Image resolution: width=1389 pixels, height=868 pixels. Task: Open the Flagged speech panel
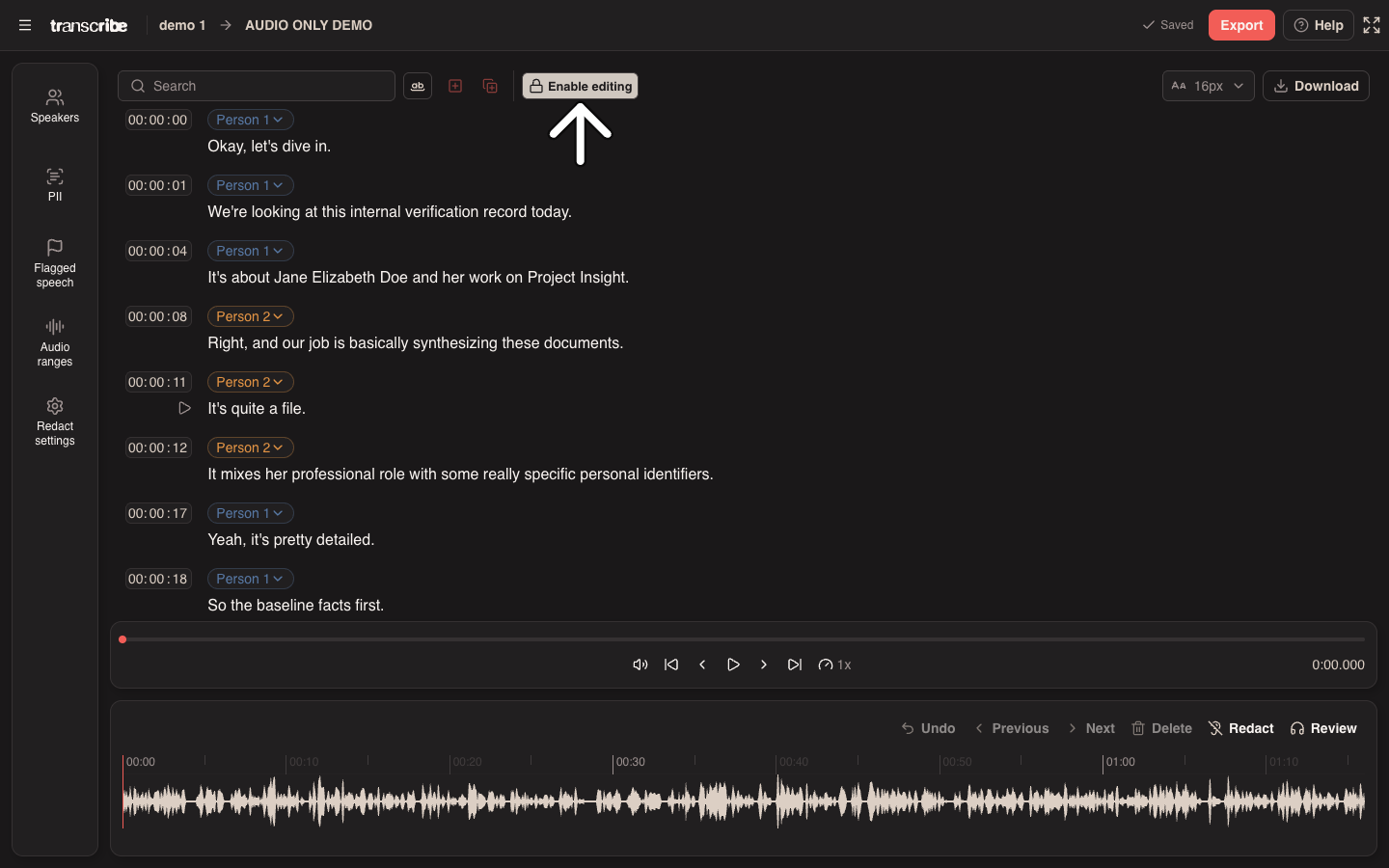point(55,263)
